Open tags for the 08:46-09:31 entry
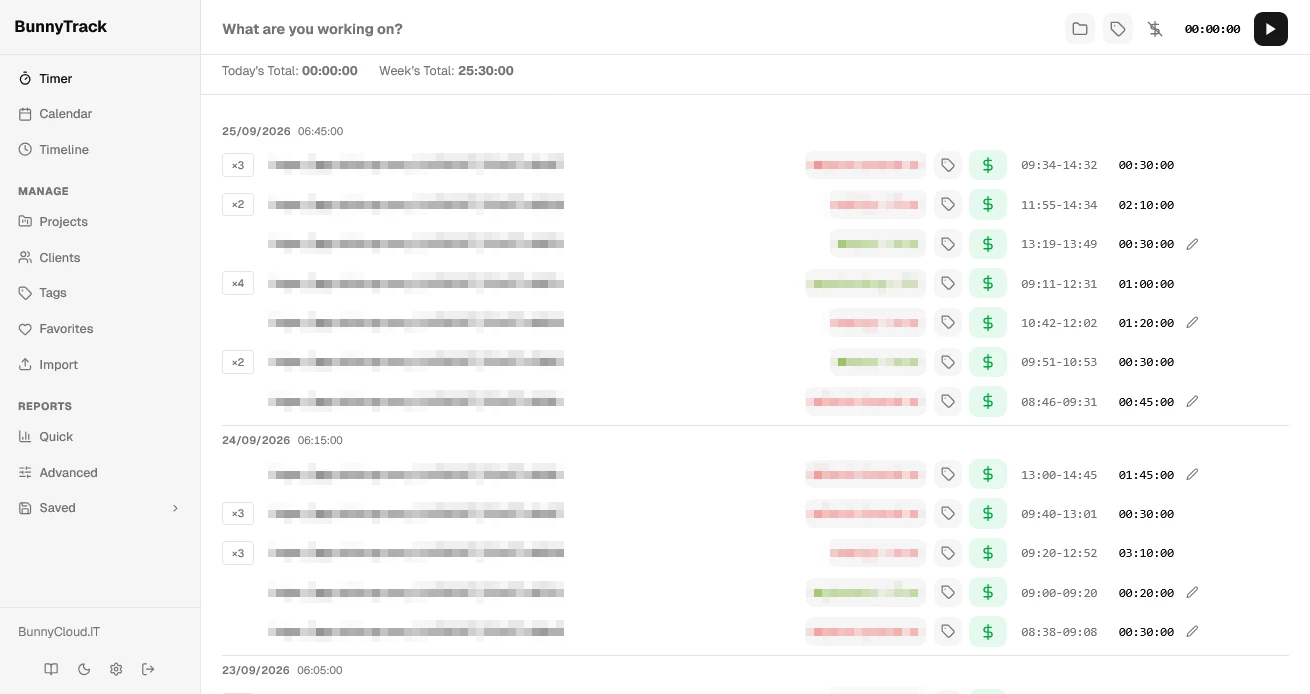This screenshot has width=1310, height=694. (x=948, y=402)
